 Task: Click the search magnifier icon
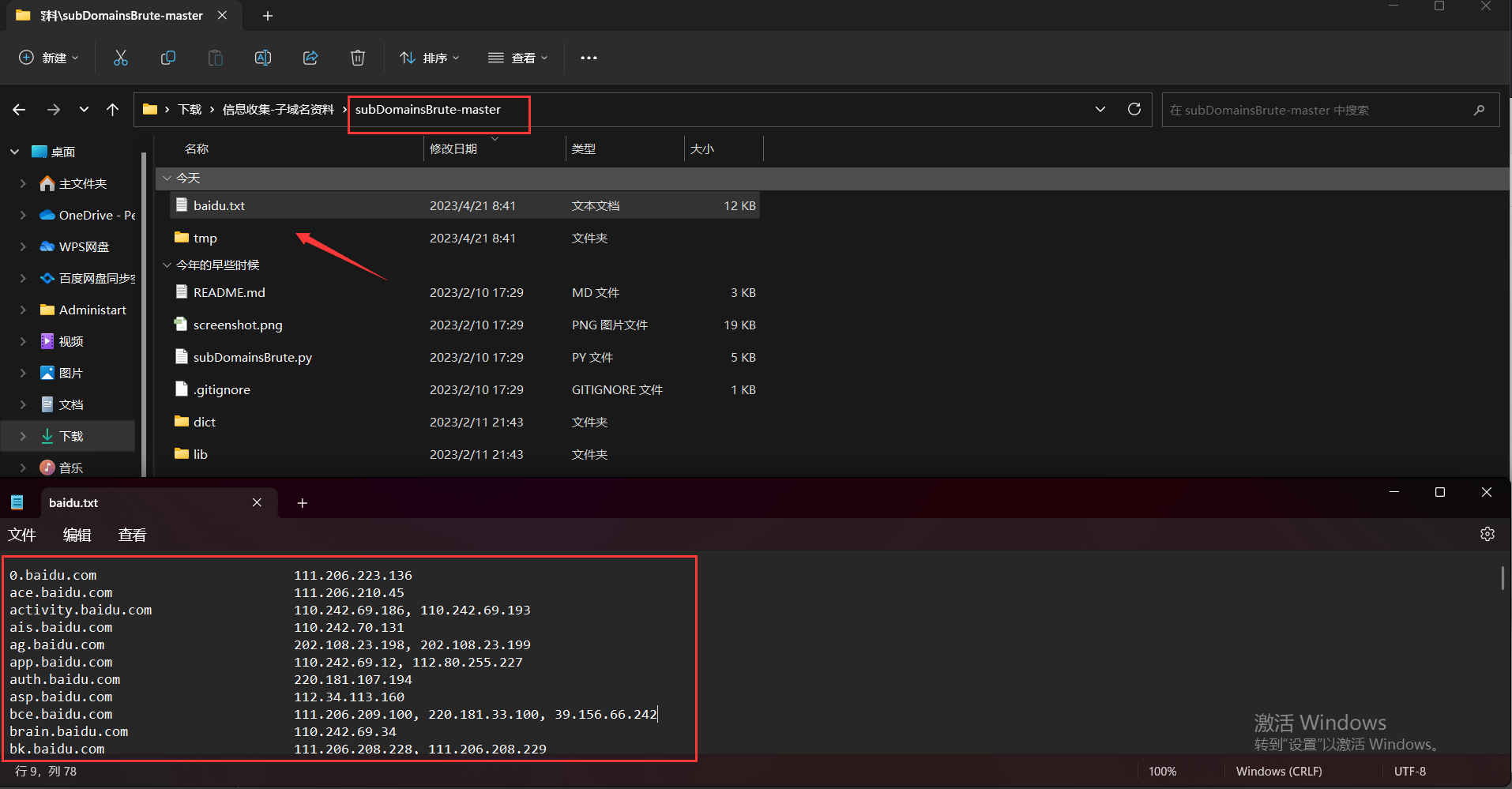[x=1479, y=110]
